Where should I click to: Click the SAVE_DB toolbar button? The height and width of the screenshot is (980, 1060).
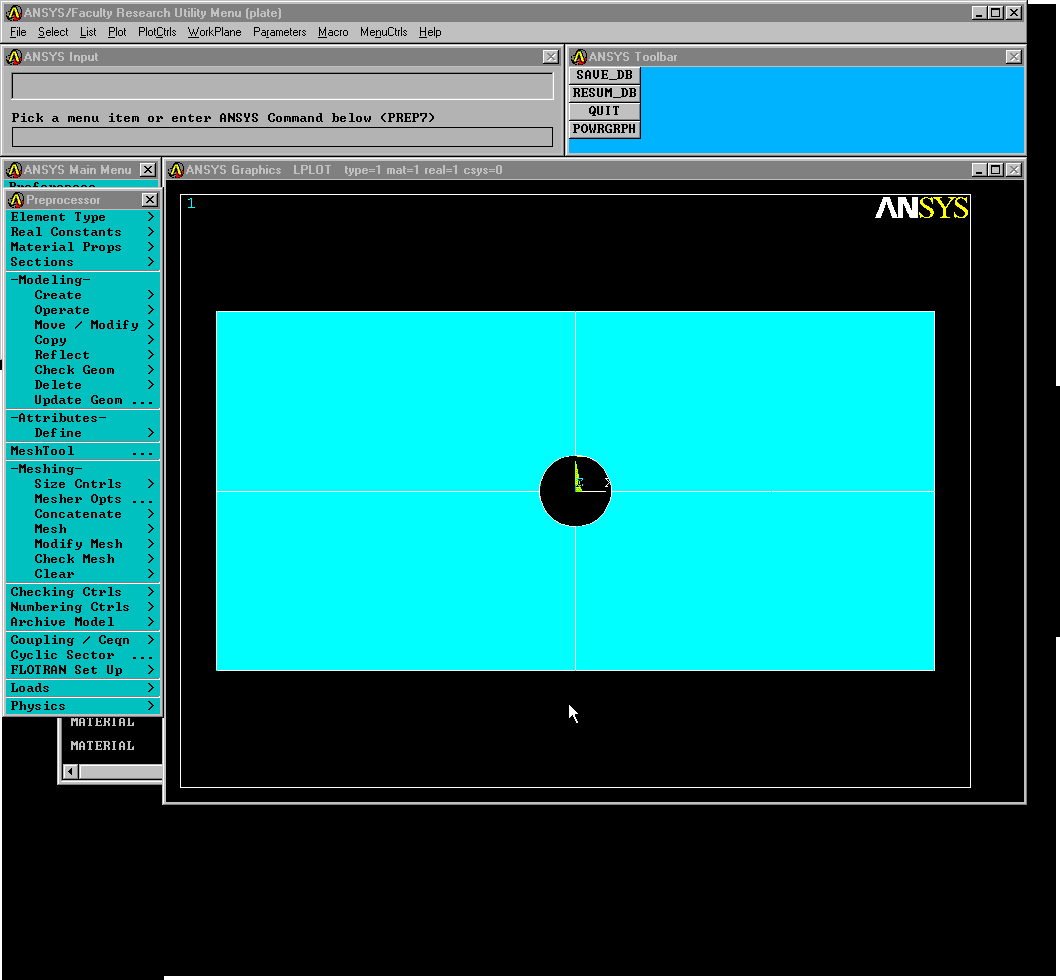click(x=604, y=75)
